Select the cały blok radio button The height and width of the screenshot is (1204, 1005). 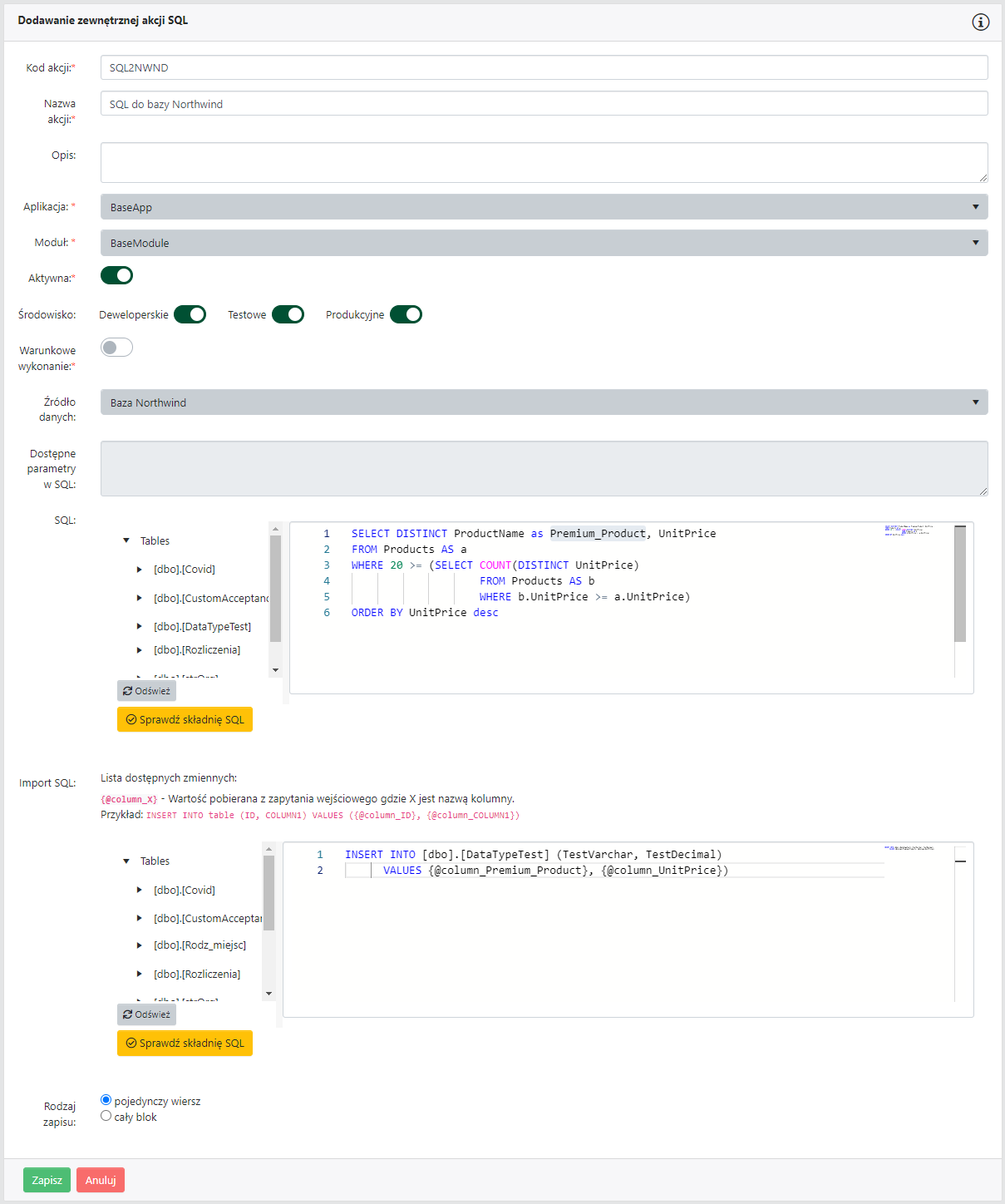click(x=106, y=1116)
